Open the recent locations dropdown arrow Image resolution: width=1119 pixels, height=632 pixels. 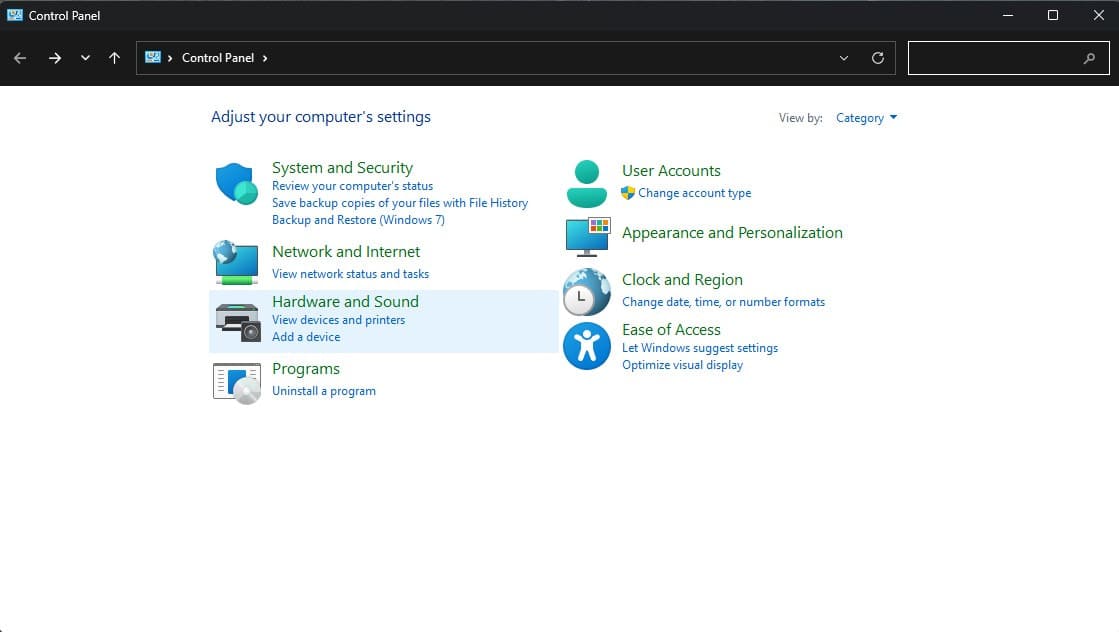tap(86, 58)
